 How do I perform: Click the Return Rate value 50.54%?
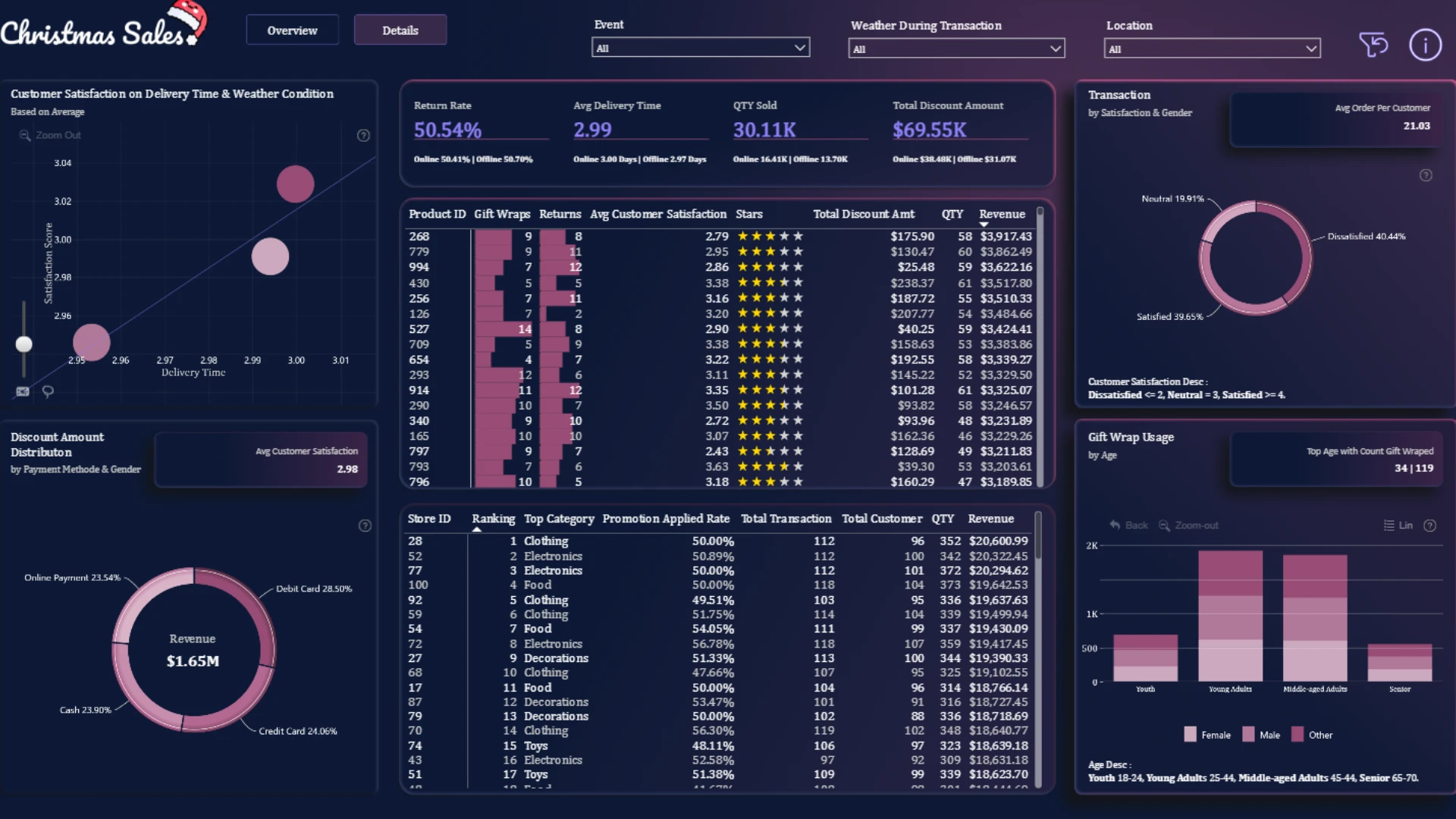click(447, 130)
